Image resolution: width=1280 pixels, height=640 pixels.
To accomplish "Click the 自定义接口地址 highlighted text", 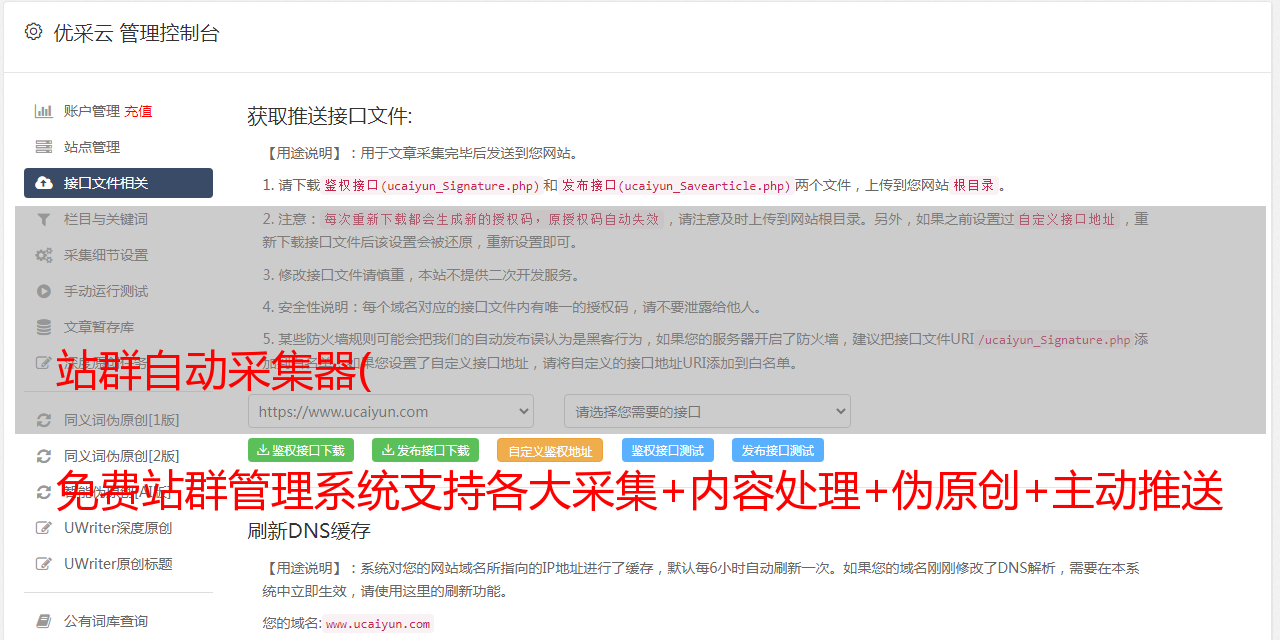I will pos(1067,219).
